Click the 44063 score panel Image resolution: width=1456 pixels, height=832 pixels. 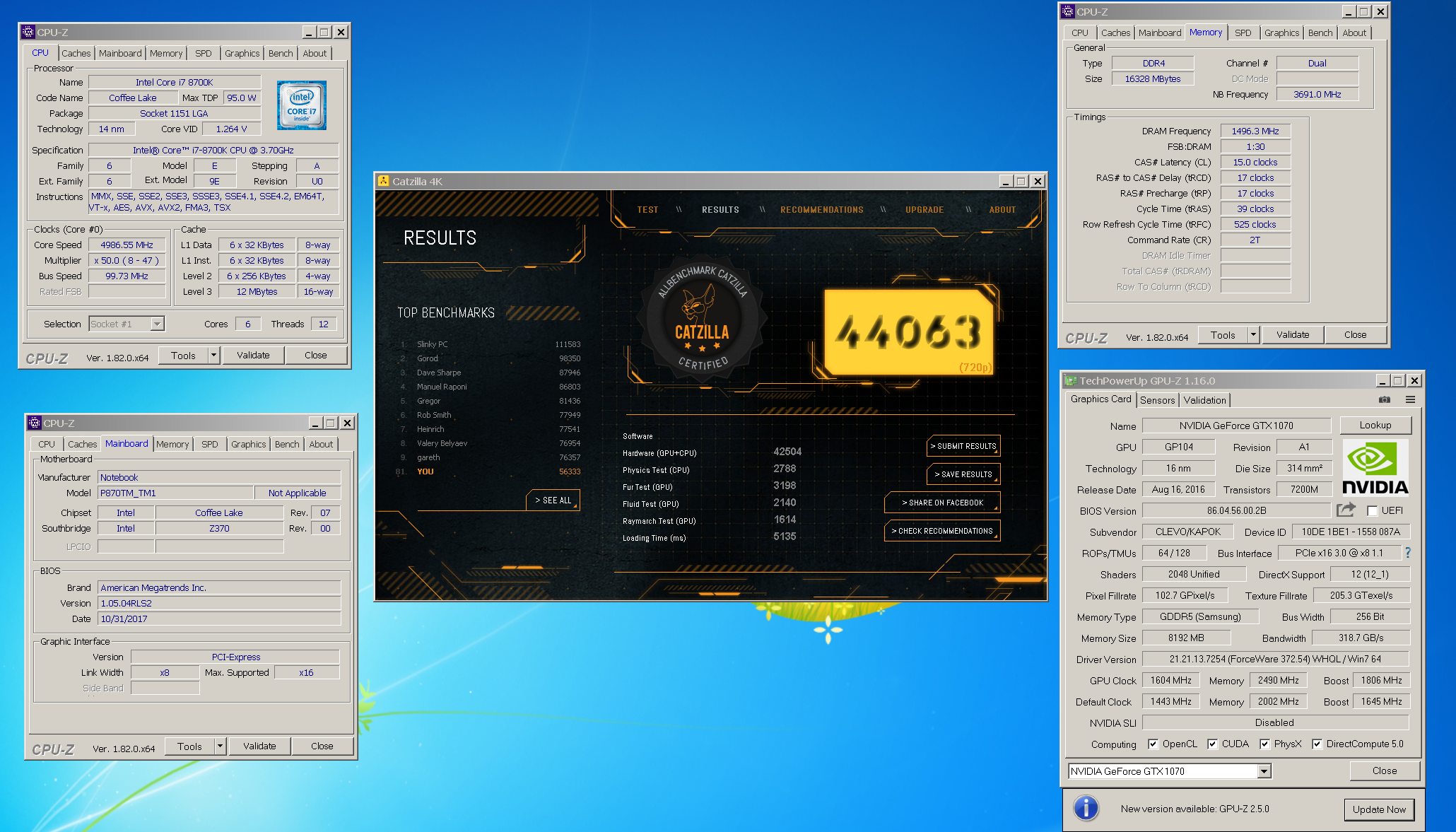click(910, 332)
